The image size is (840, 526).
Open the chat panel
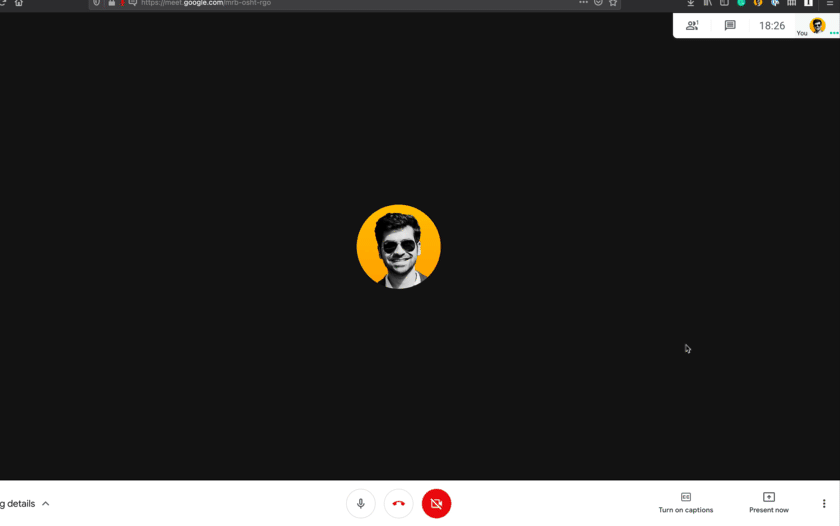point(730,25)
